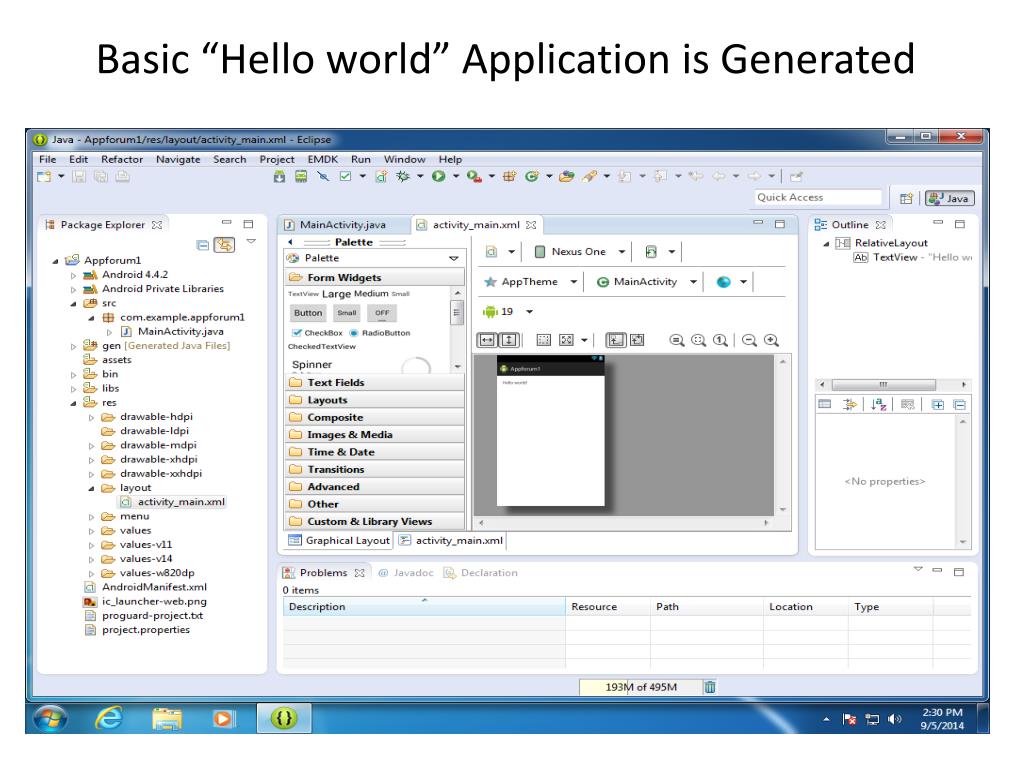Open the Text Fields palette category
This screenshot has height=768, width=1024.
[375, 383]
